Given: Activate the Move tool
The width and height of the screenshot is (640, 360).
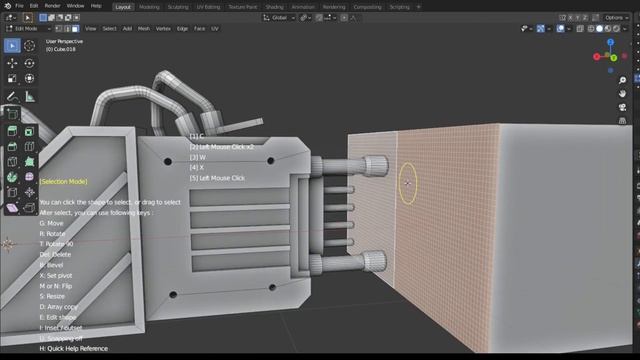Looking at the screenshot, I should [x=12, y=63].
